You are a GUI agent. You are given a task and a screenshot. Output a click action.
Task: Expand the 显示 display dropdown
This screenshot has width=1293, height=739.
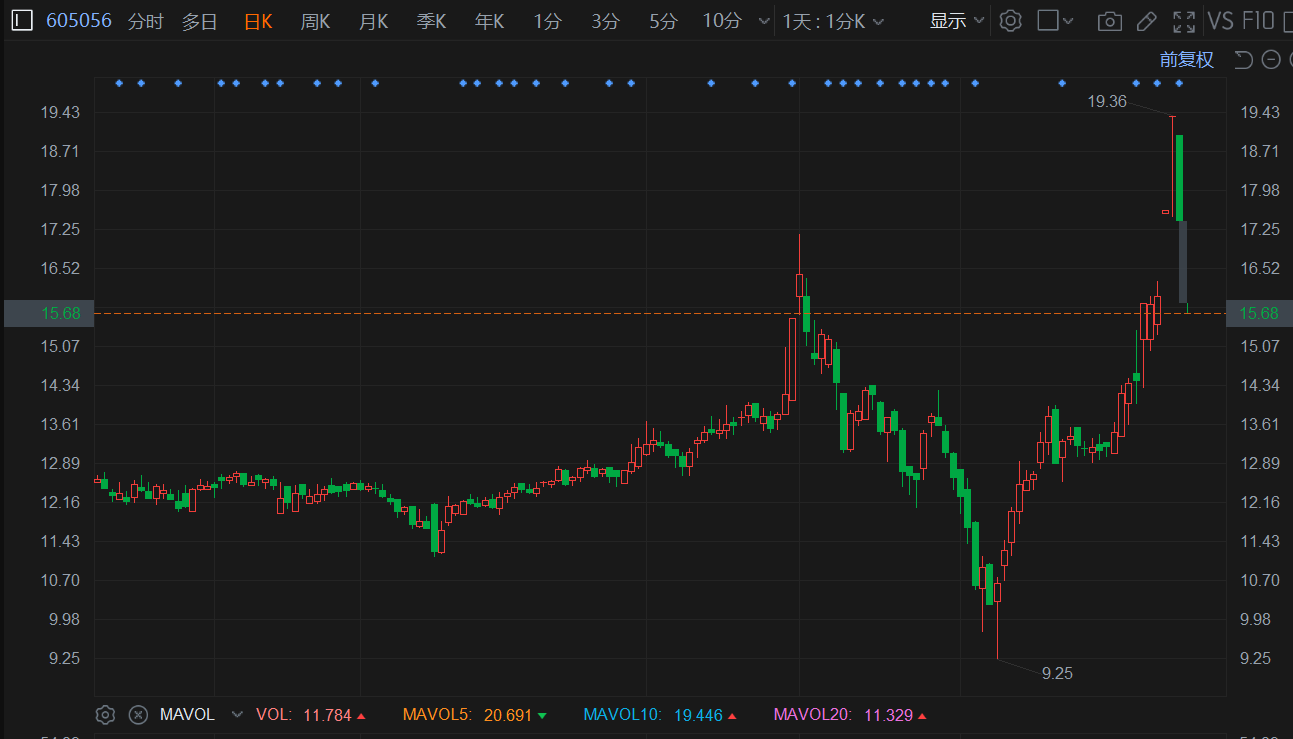957,21
